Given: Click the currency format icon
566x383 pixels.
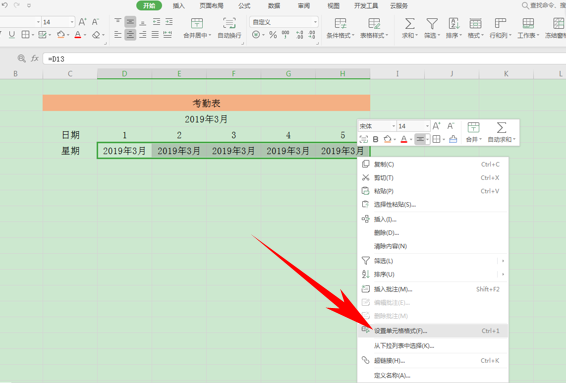Looking at the screenshot, I should 256,35.
